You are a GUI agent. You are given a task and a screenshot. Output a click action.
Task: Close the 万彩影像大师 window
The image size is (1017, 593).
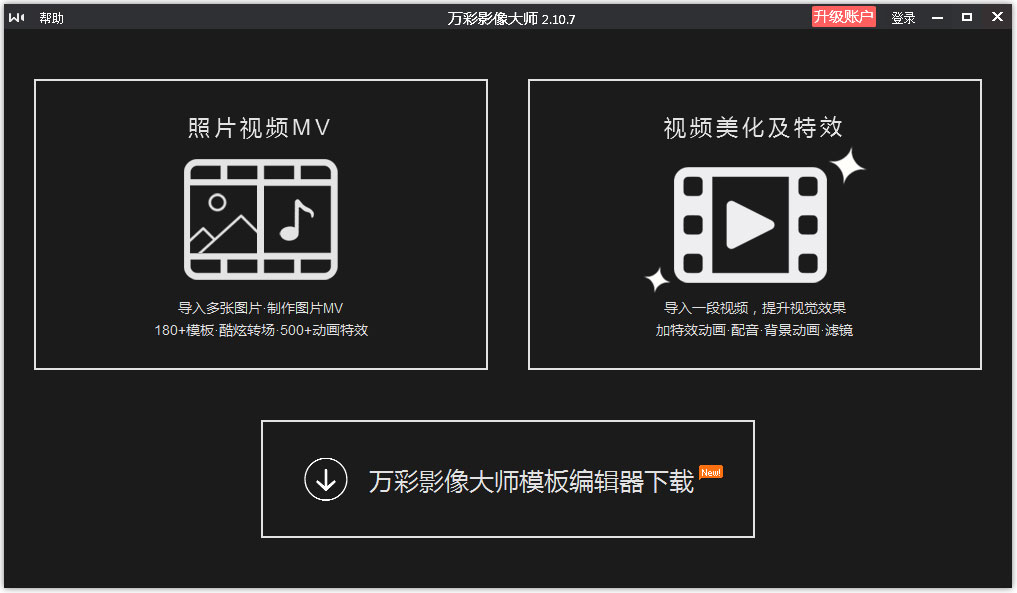[998, 17]
